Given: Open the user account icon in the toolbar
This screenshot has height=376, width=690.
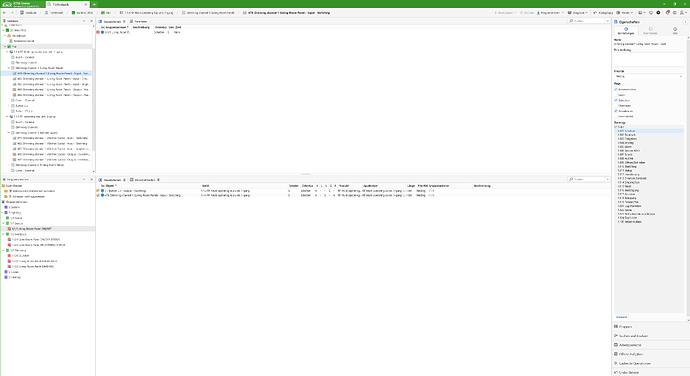Looking at the screenshot, I should point(683,13).
